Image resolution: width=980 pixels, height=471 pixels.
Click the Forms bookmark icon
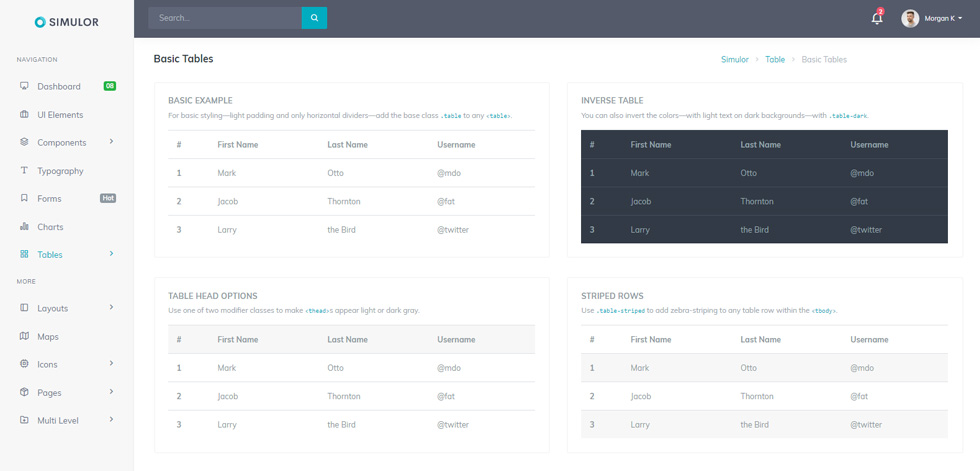tap(24, 199)
